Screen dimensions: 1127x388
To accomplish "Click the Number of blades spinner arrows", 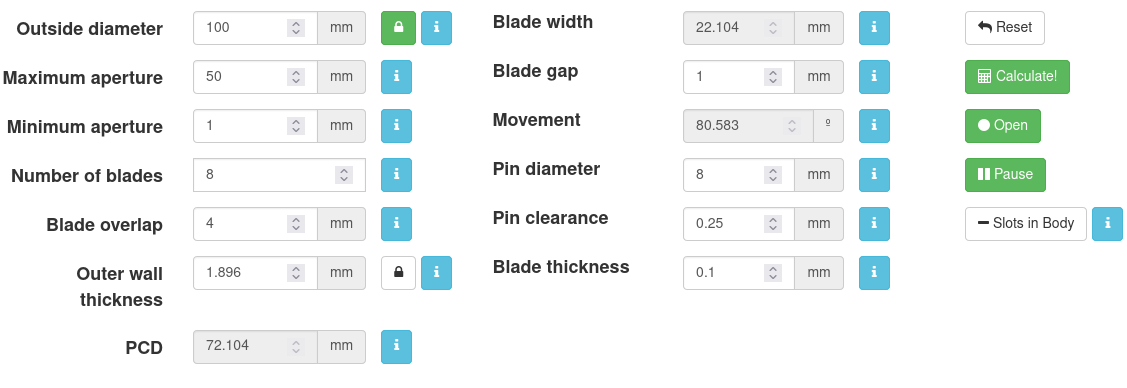I will (x=344, y=175).
